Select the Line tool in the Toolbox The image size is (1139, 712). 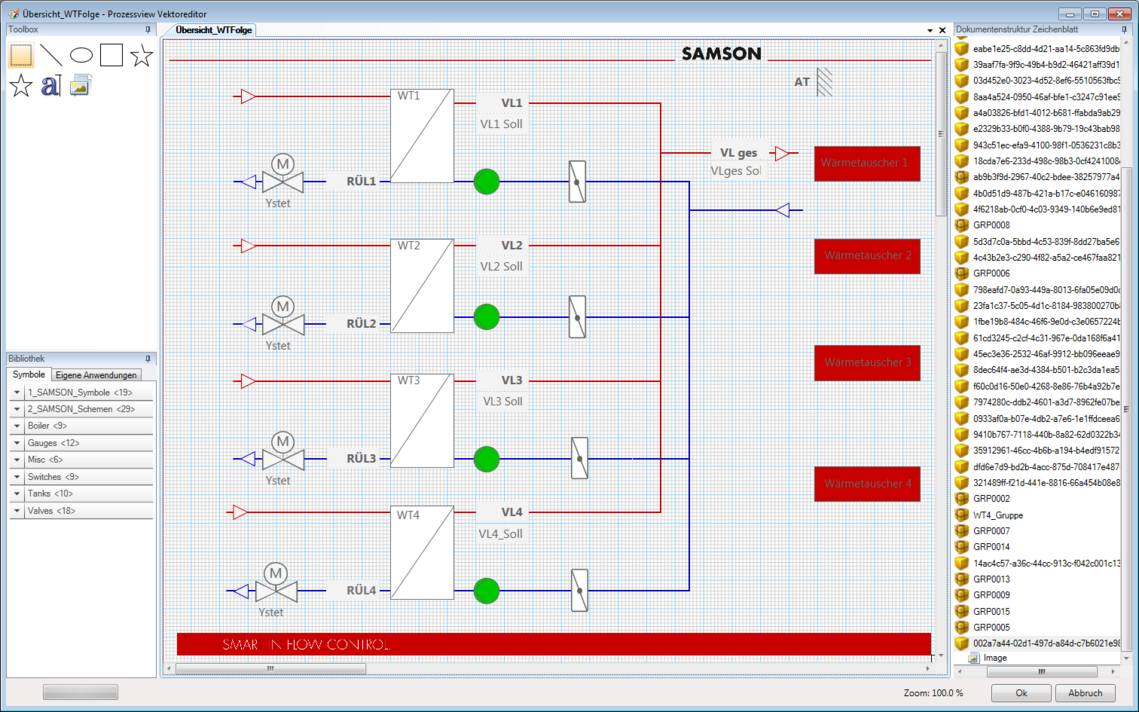49,55
